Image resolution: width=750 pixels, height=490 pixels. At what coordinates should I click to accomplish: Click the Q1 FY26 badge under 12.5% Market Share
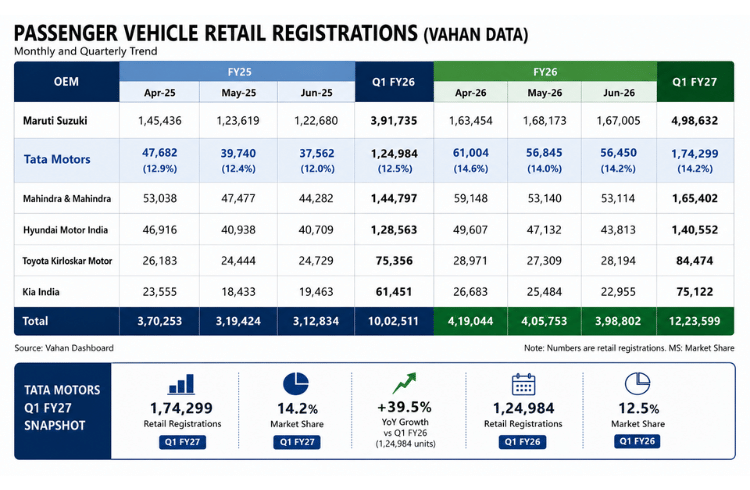tap(637, 441)
